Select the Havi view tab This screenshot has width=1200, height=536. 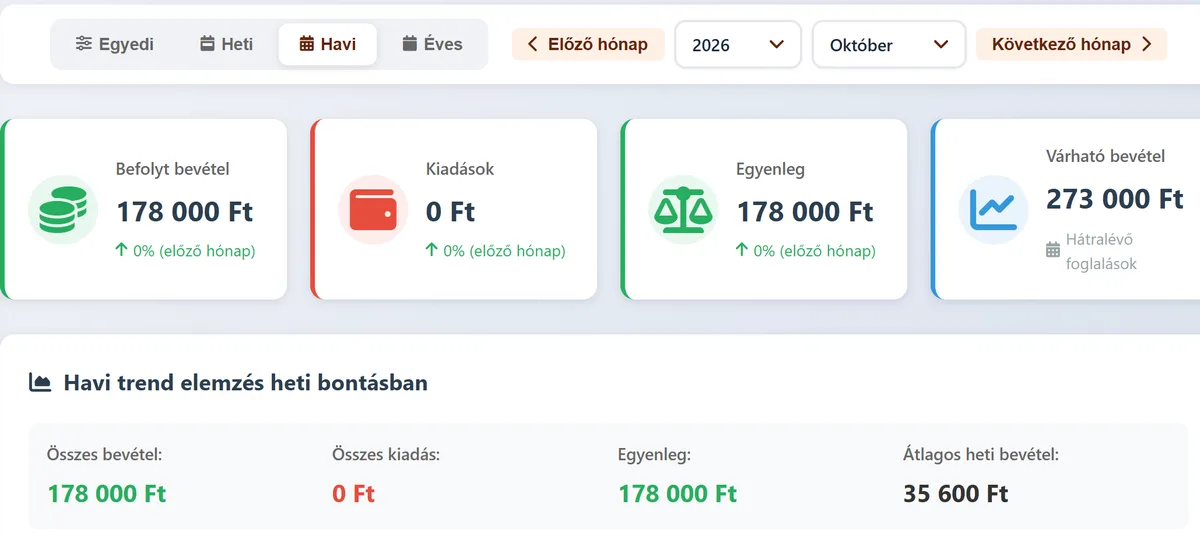(x=328, y=45)
